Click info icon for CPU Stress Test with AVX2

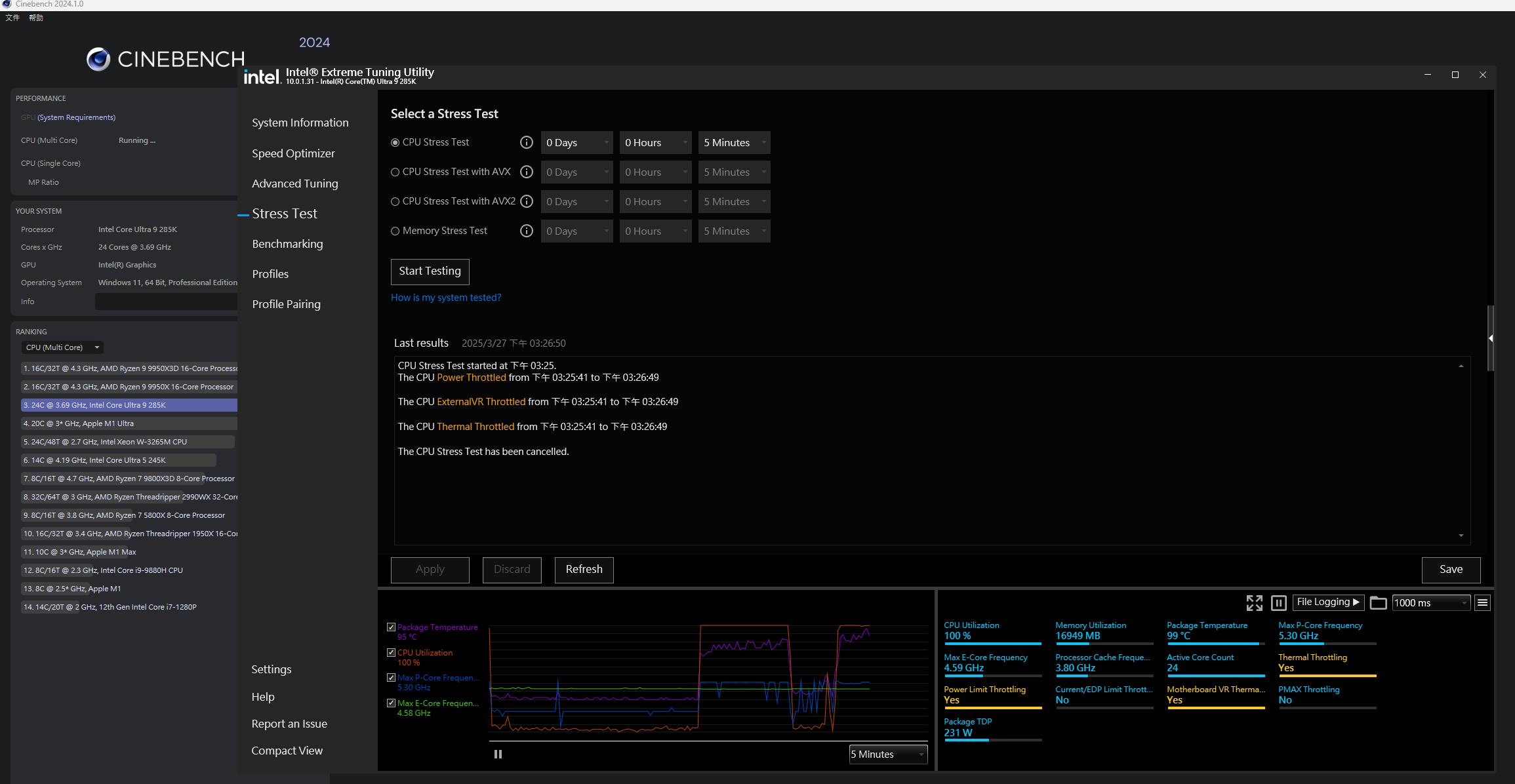[526, 201]
